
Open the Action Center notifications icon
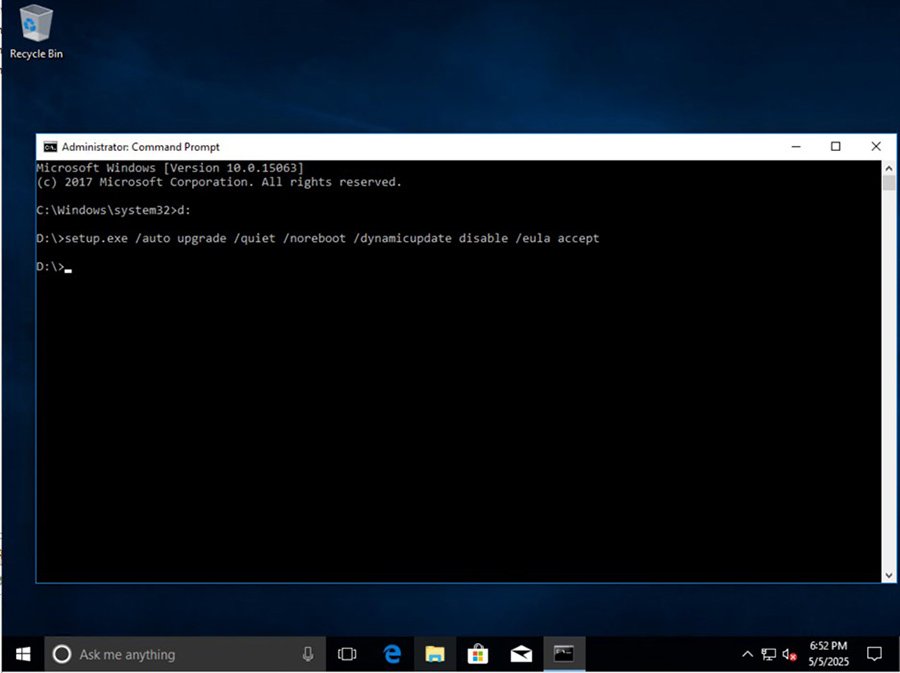(x=874, y=654)
